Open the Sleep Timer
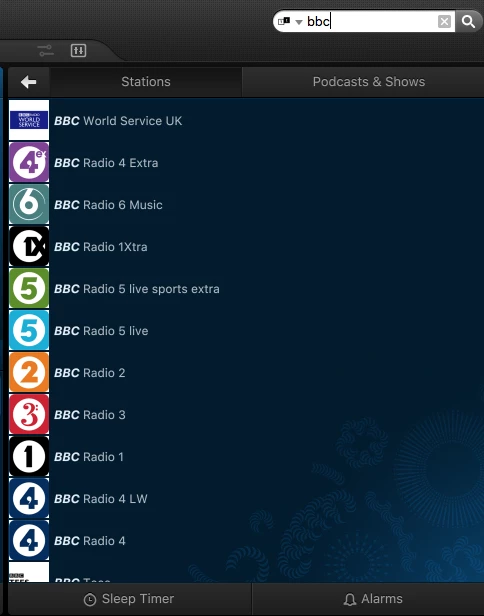This screenshot has width=484, height=616. pyautogui.click(x=129, y=599)
